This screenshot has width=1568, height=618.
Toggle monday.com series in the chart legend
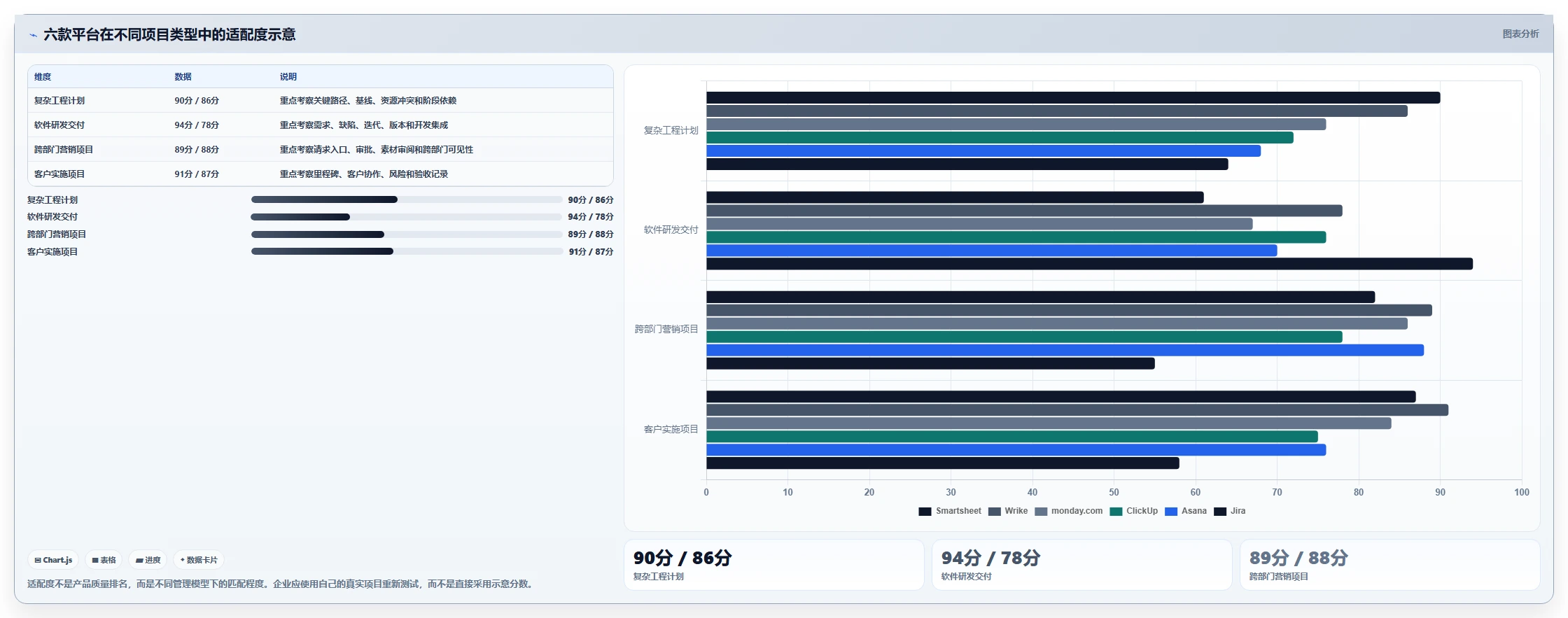pos(1077,511)
